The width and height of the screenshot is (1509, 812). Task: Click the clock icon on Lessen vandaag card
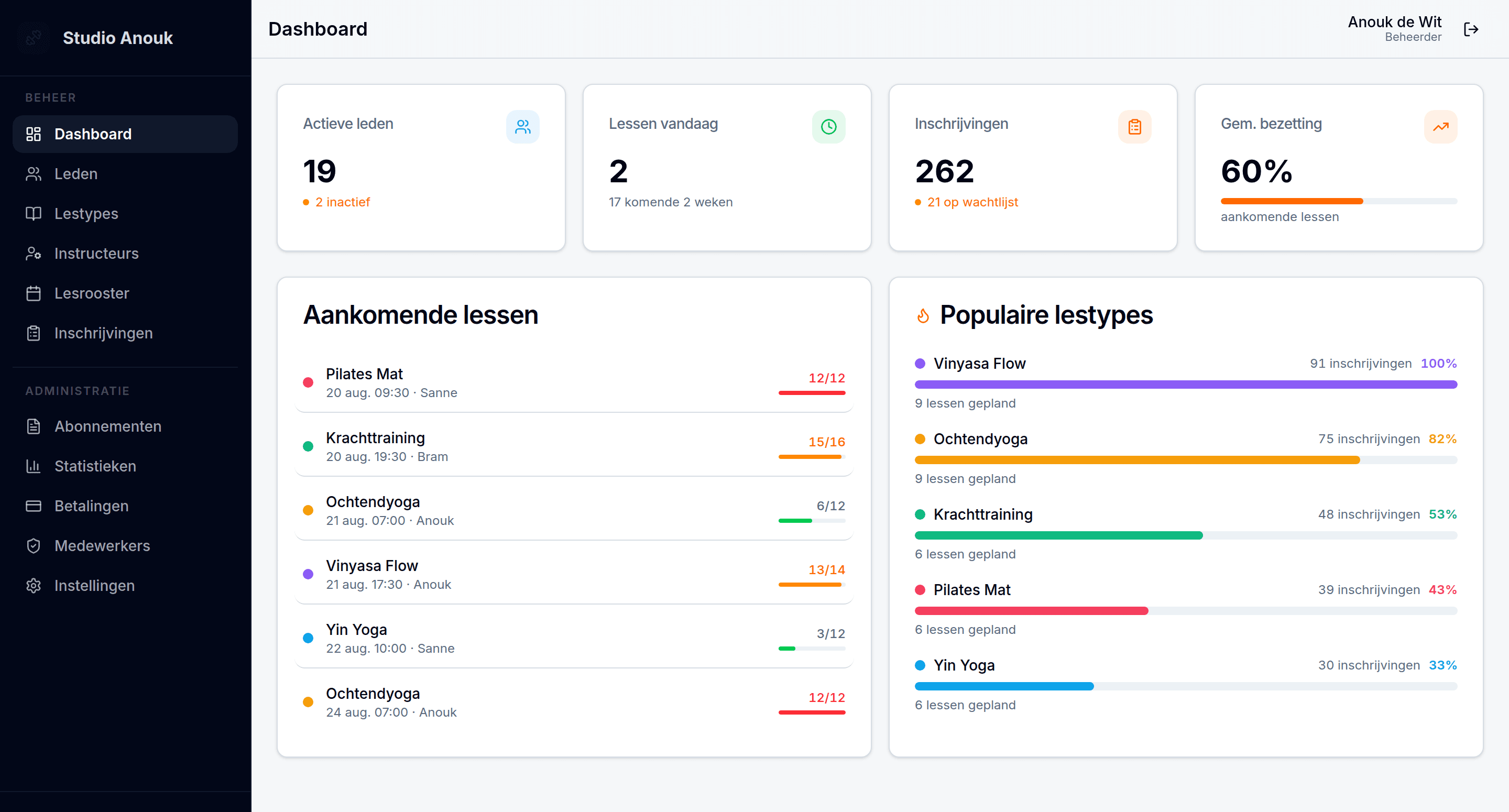[x=828, y=127]
